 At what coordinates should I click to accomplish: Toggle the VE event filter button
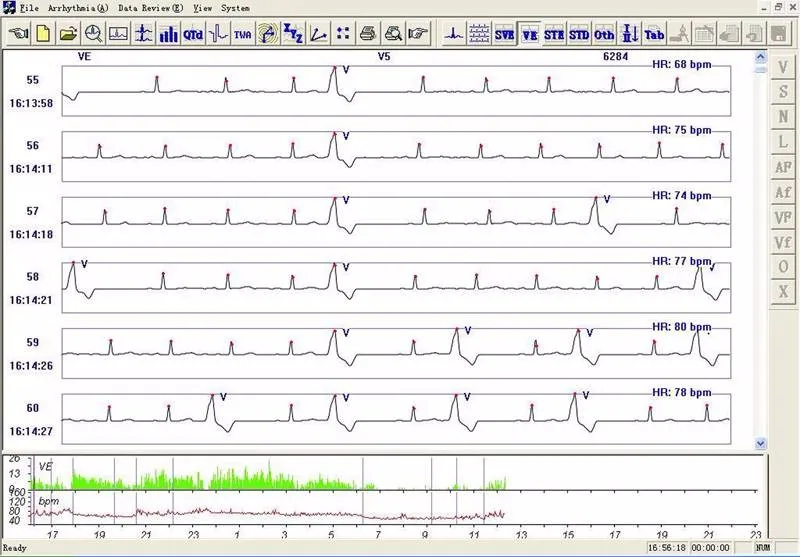point(529,34)
